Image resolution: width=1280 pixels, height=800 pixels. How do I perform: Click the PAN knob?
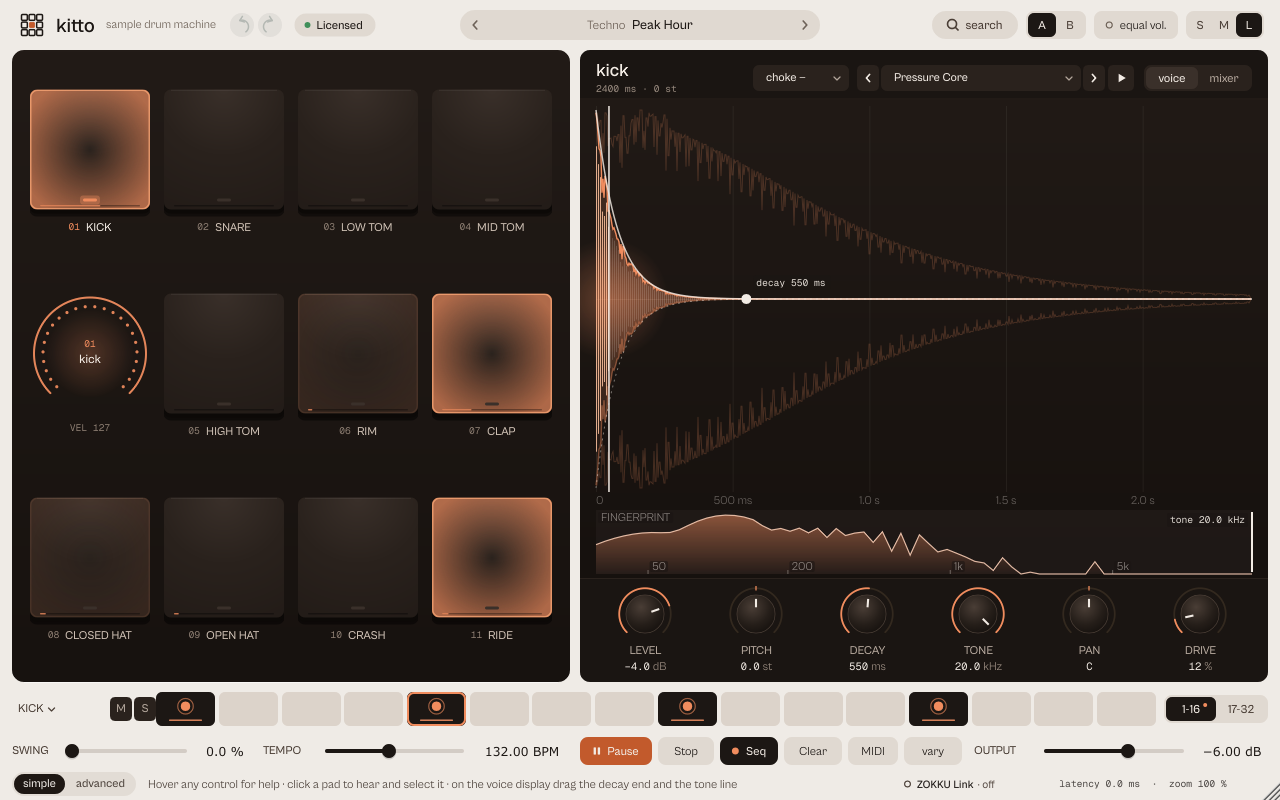(1089, 613)
